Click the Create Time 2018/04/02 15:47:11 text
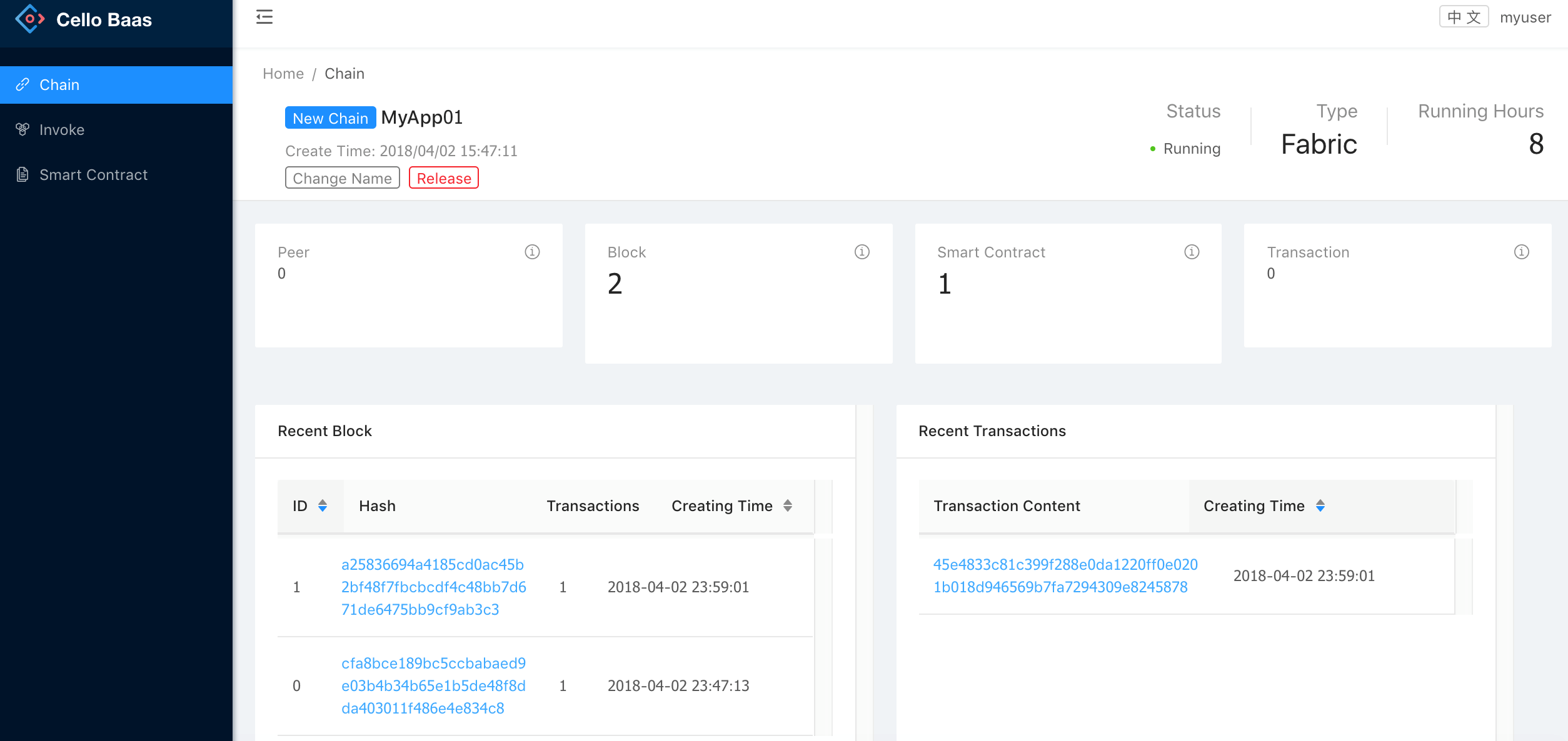The image size is (1568, 741). coord(401,151)
